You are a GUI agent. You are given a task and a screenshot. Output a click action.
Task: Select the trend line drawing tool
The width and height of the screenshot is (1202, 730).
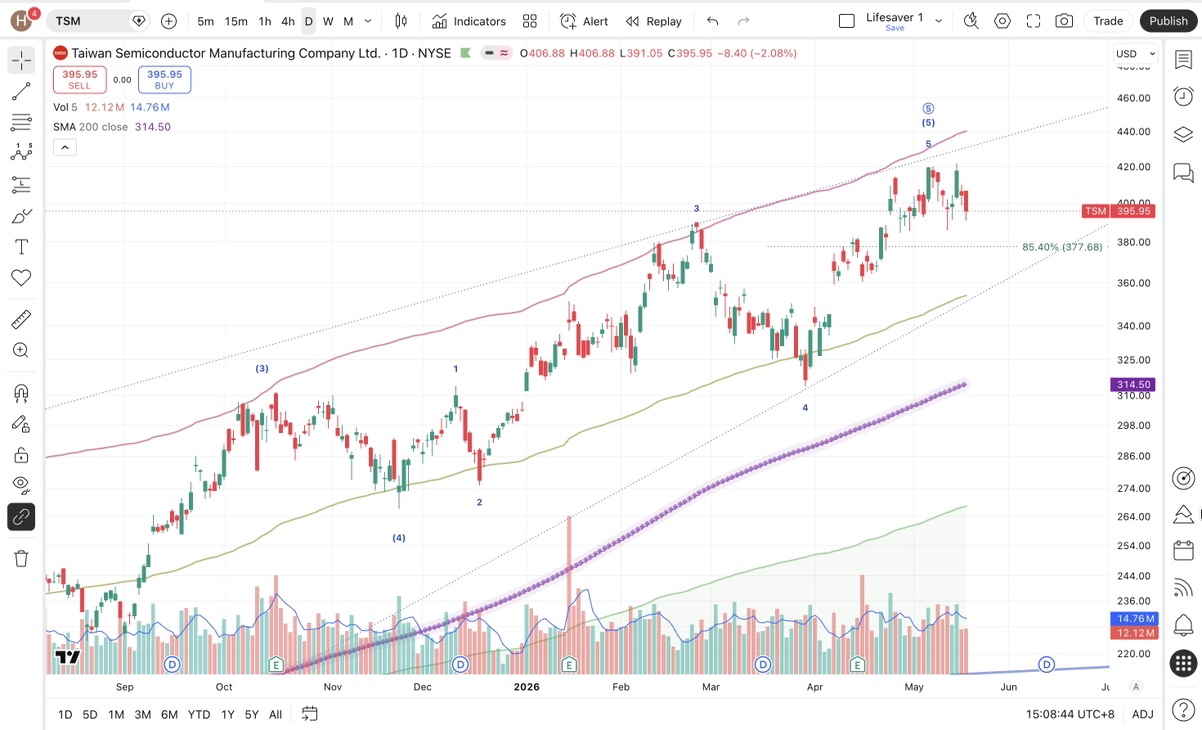point(21,92)
